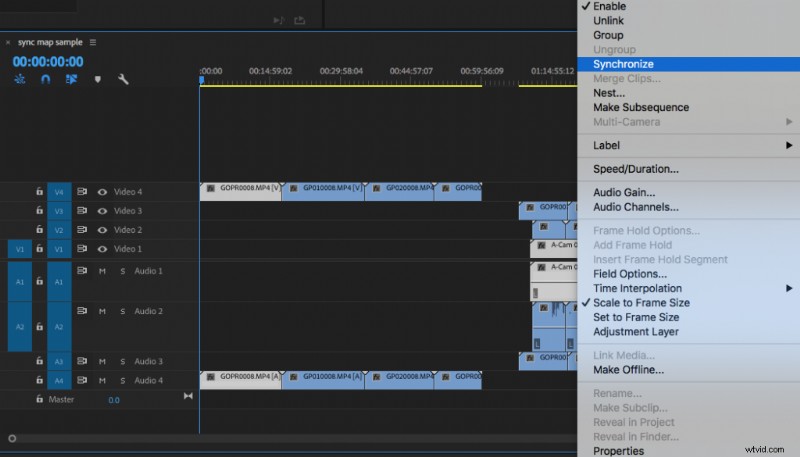Toggle the nest sequences insert option
This screenshot has height=457, width=800.
20,79
